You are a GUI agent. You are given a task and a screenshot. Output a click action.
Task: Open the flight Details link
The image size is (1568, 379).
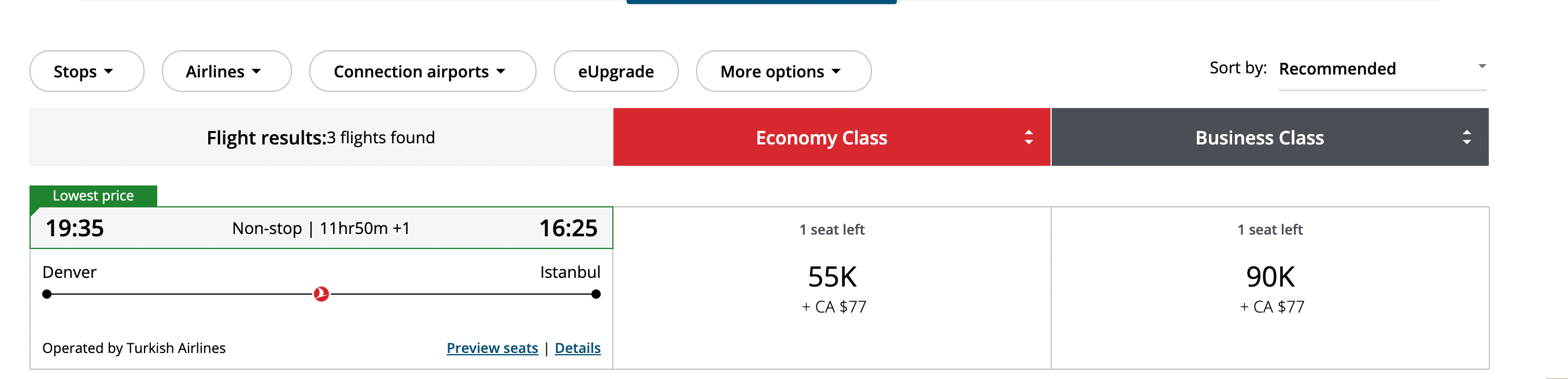(577, 348)
